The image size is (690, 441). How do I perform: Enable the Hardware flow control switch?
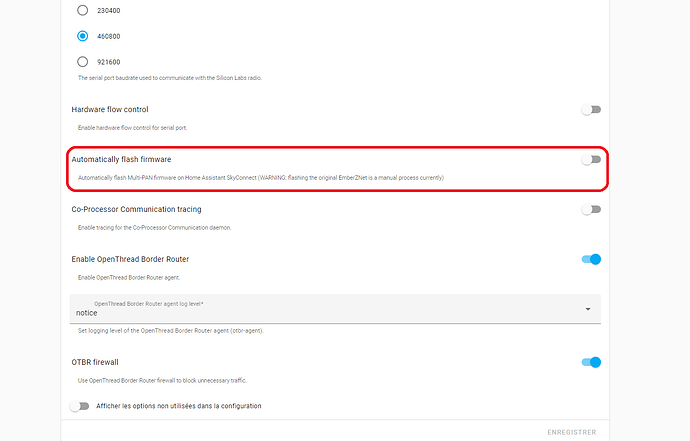[592, 109]
